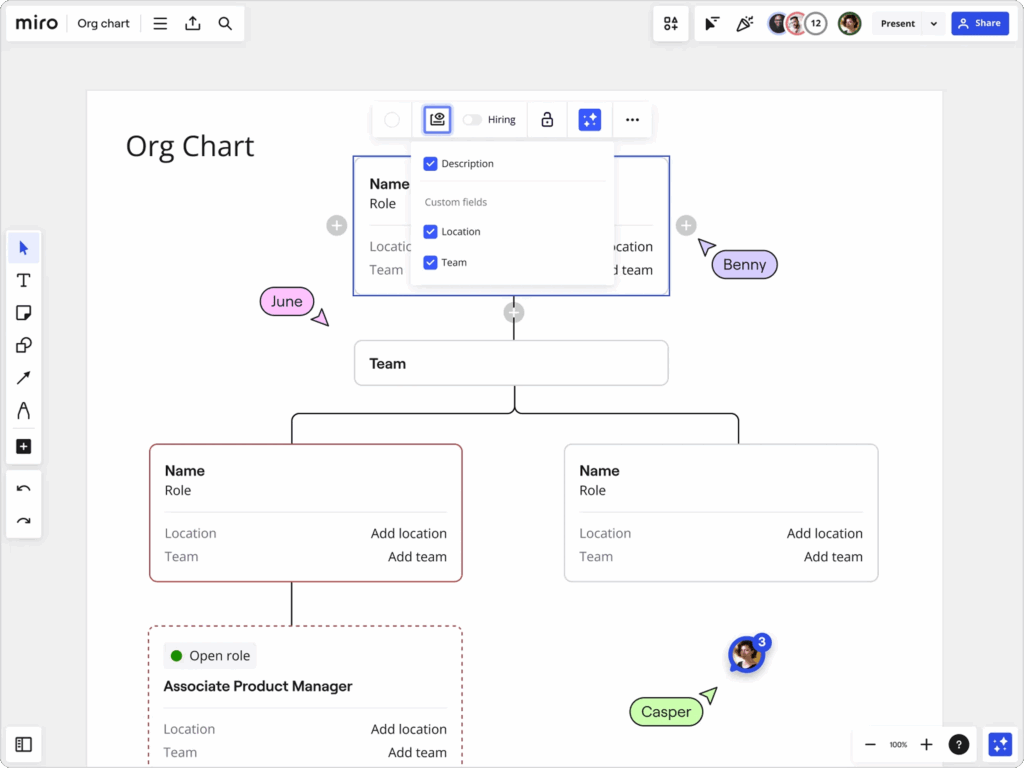Image resolution: width=1024 pixels, height=768 pixels.
Task: Open the frames panel icon
Action: tap(24, 744)
